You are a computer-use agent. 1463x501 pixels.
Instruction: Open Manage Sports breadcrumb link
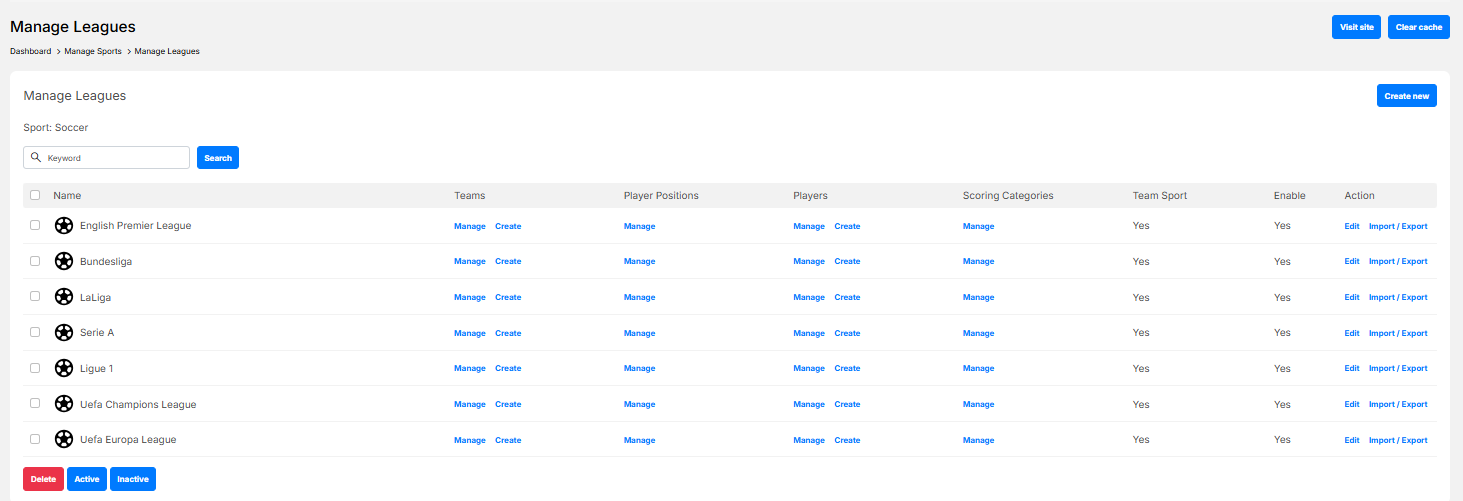93,51
